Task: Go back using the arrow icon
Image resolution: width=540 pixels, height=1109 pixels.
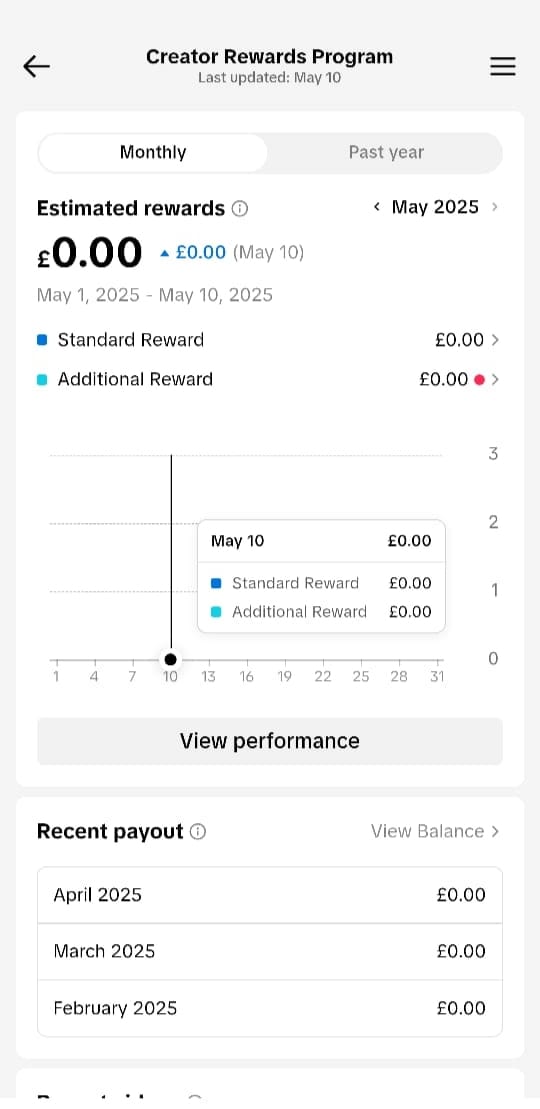Action: pos(36,66)
